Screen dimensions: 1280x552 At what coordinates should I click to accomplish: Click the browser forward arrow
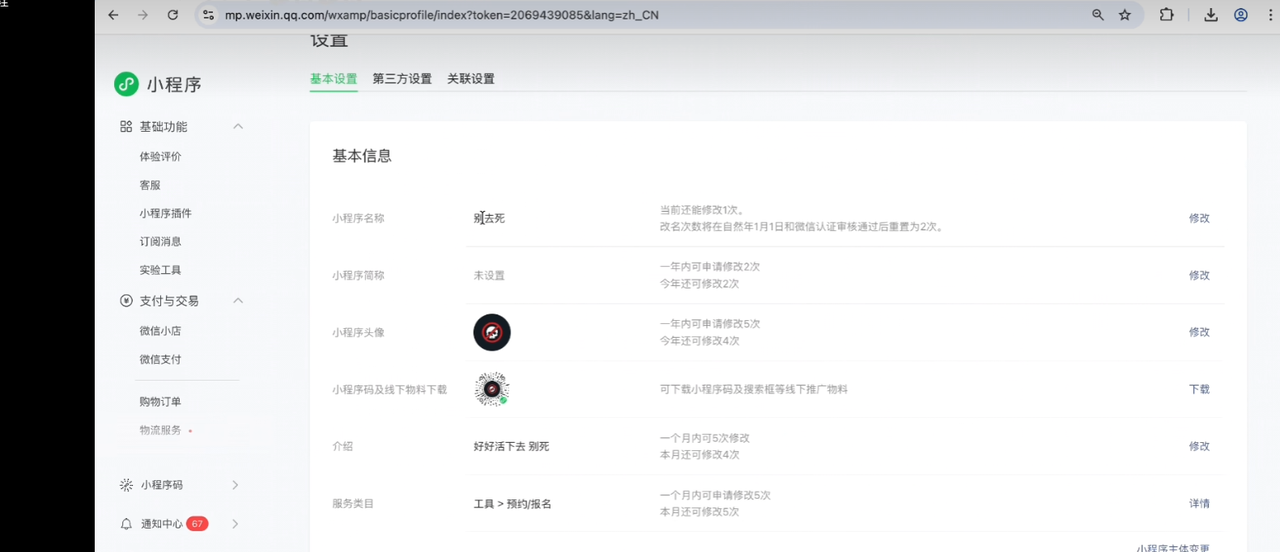pyautogui.click(x=142, y=15)
